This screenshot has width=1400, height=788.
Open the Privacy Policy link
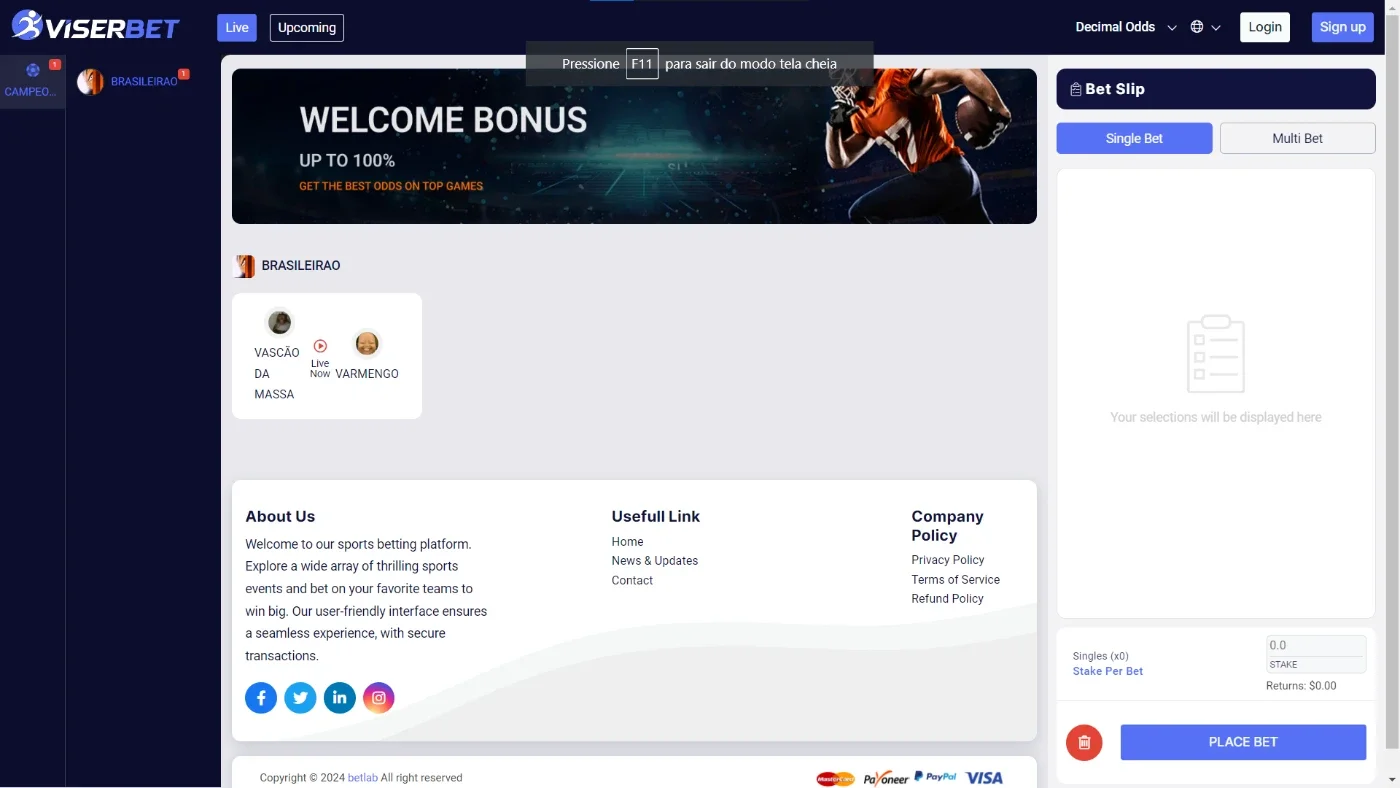click(948, 560)
